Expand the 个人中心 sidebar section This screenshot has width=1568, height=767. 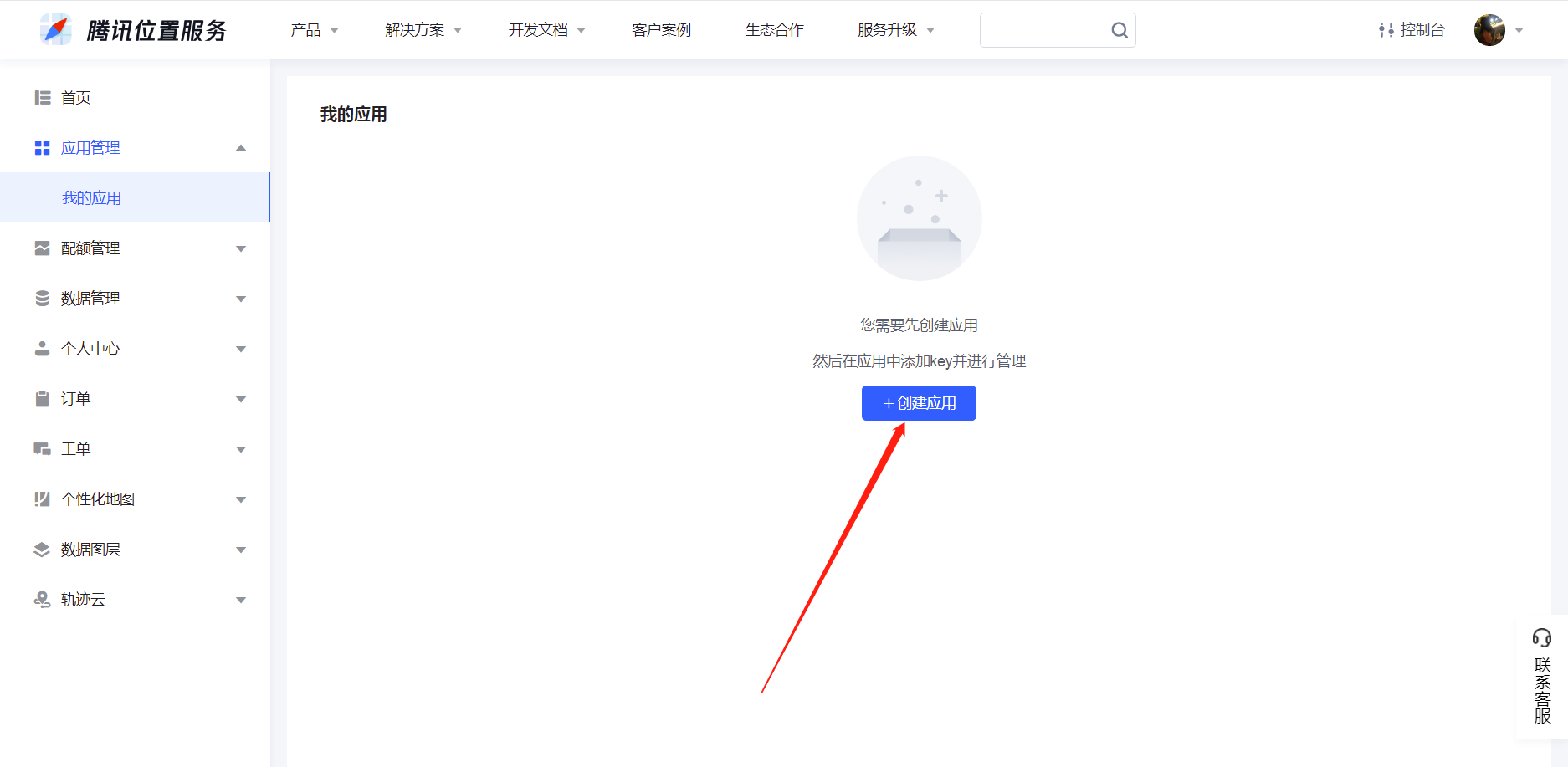[241, 349]
